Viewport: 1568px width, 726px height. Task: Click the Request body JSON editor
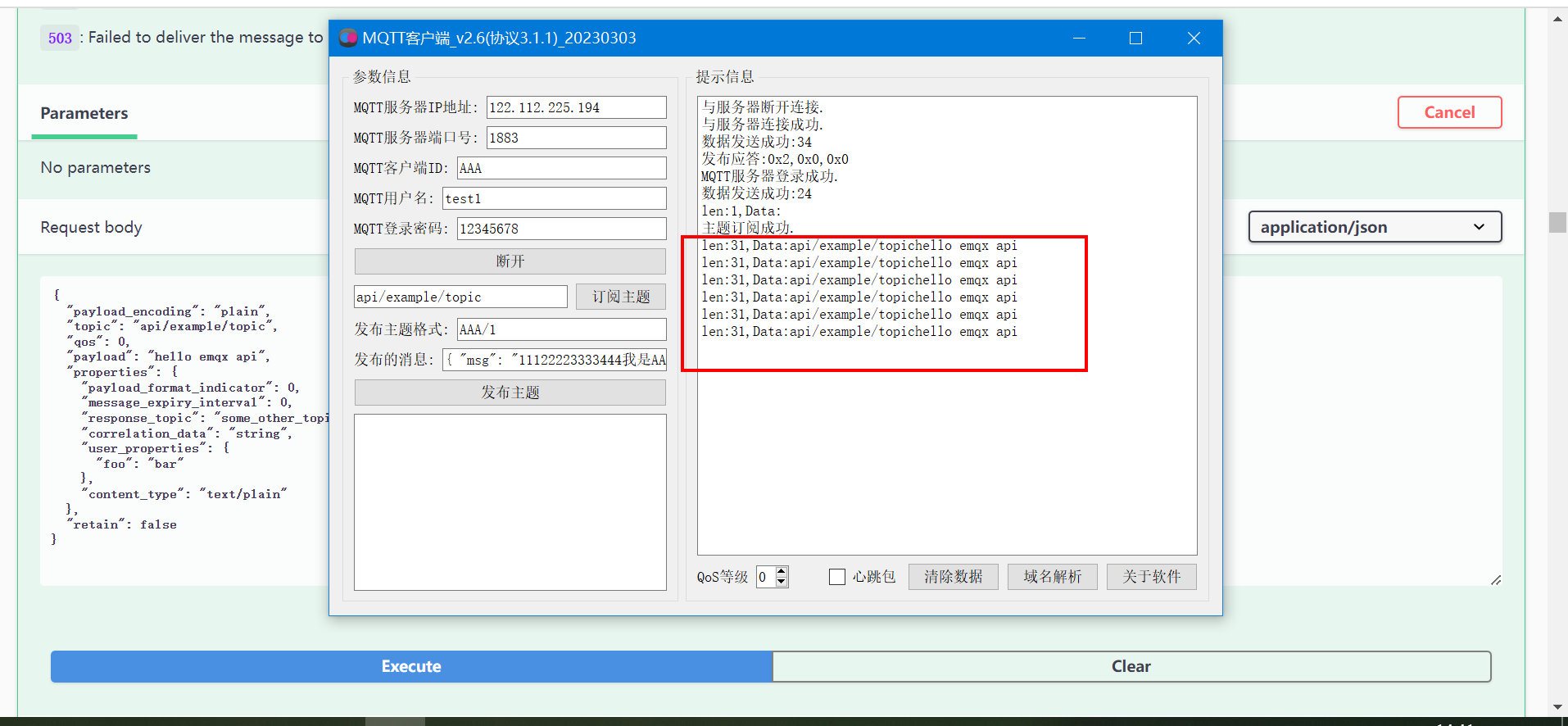(184, 430)
